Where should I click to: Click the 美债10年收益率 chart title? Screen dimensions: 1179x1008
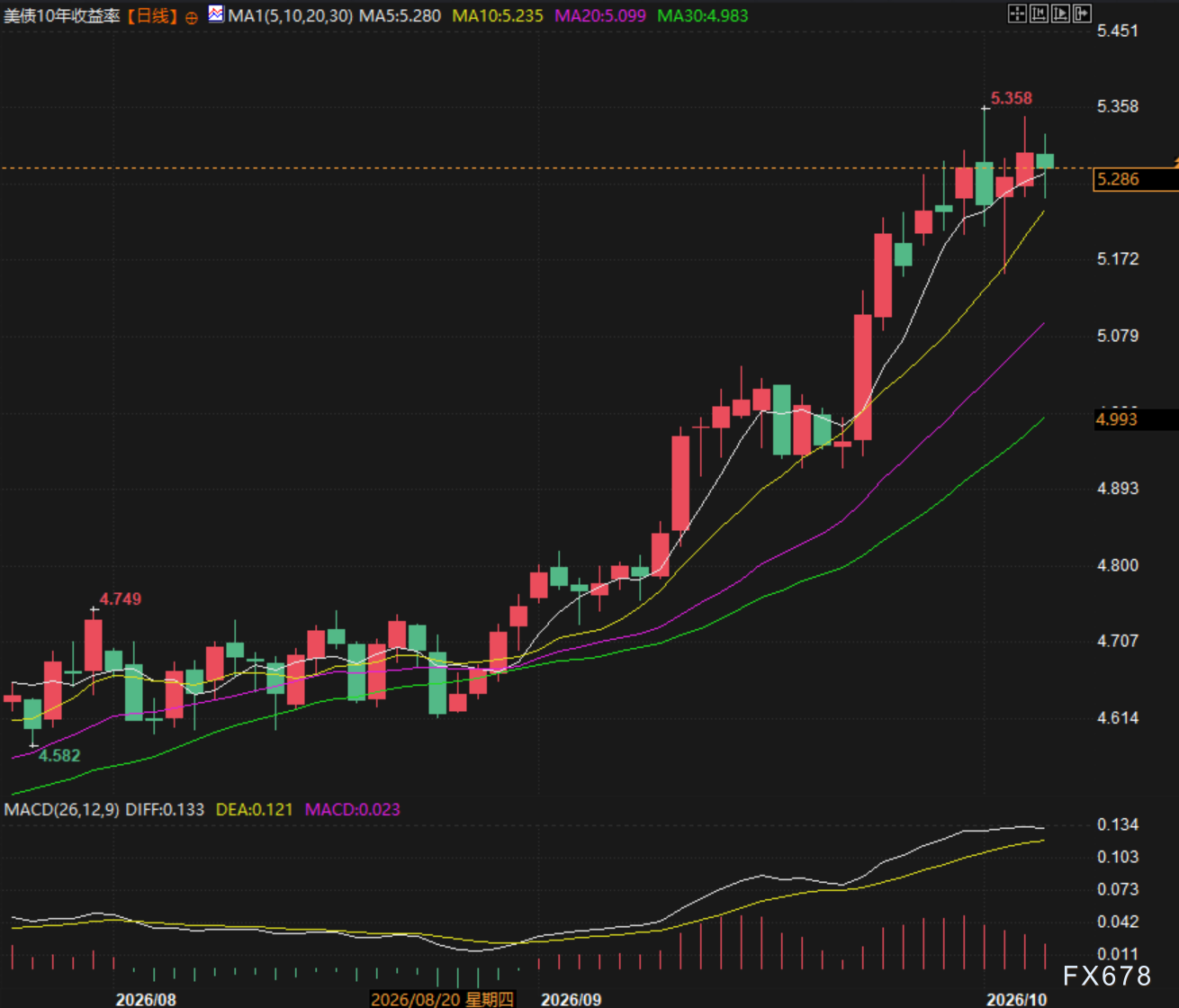click(x=62, y=16)
